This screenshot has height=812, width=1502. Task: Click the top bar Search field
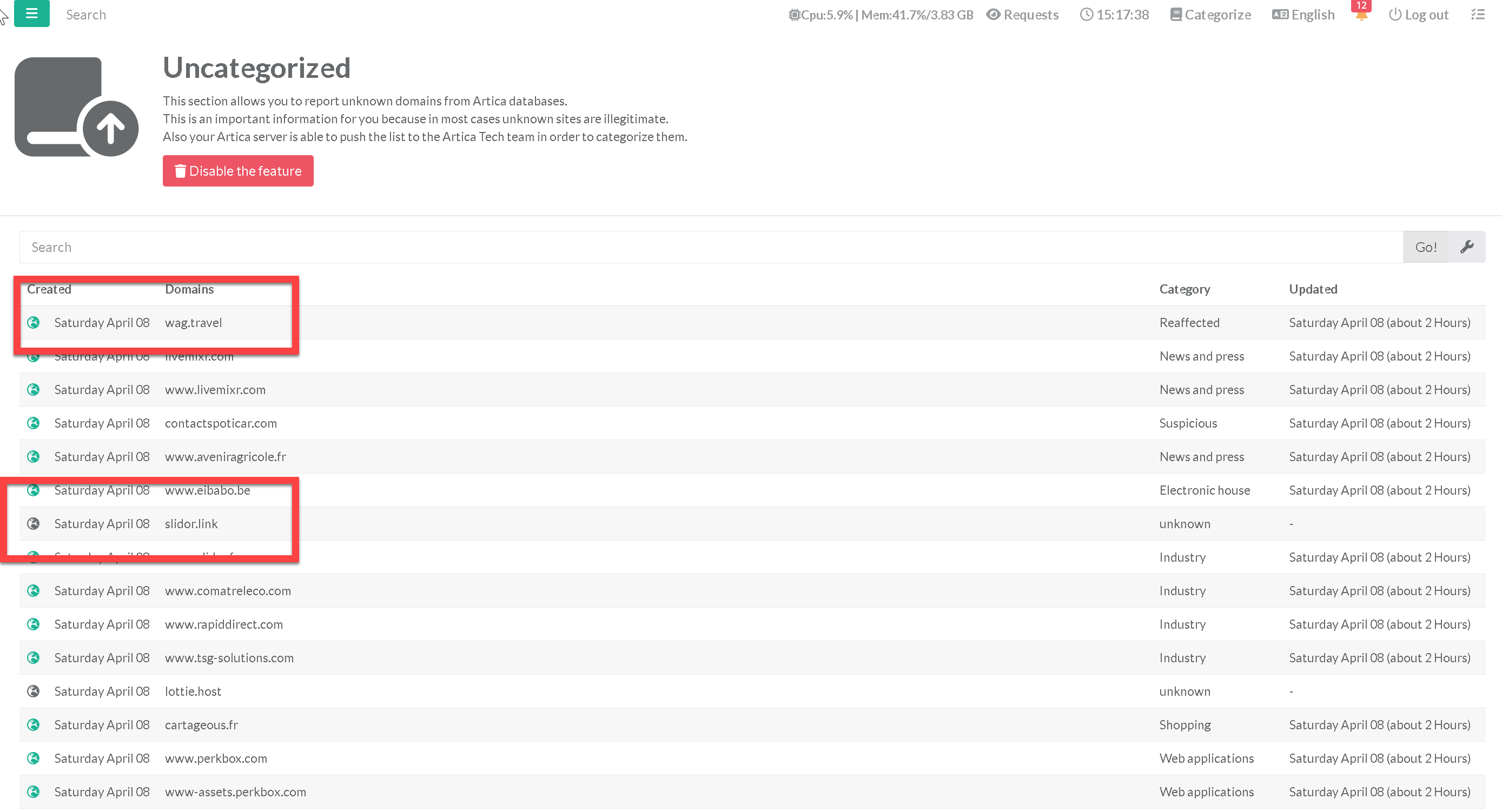[87, 15]
